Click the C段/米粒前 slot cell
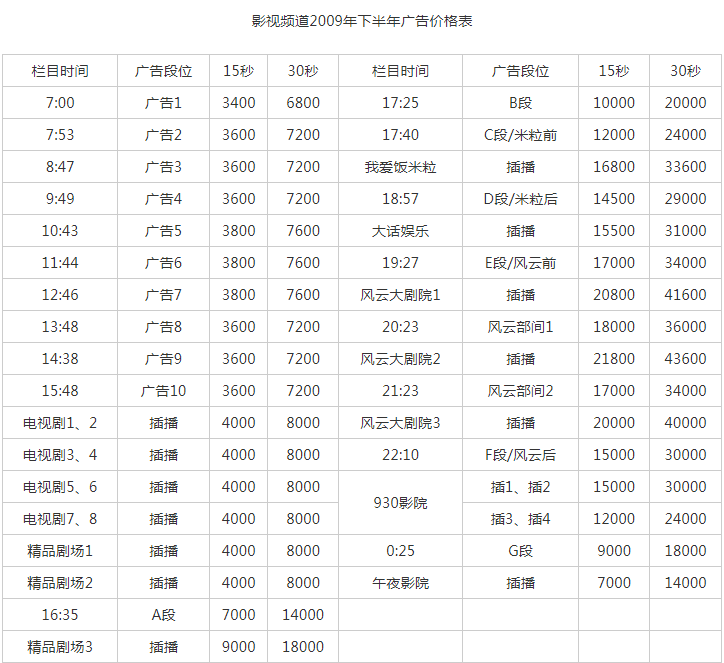Image resolution: width=724 pixels, height=663 pixels. pyautogui.click(x=520, y=134)
